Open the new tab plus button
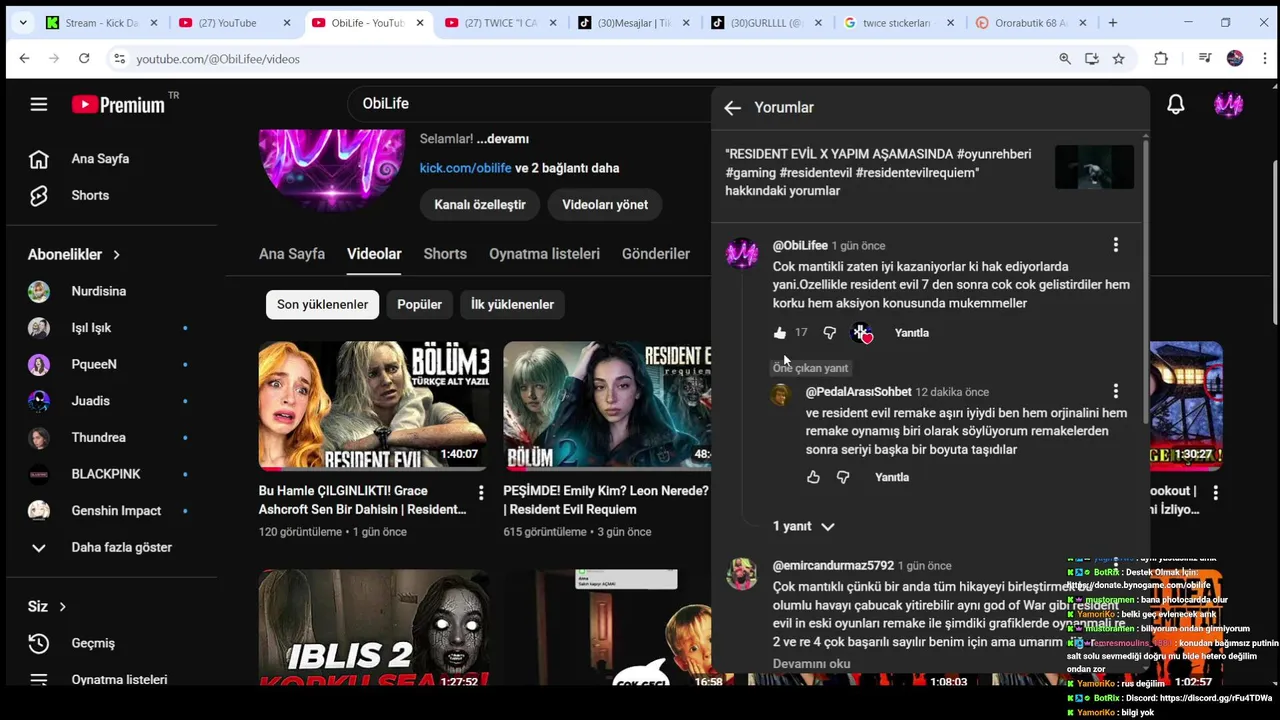This screenshot has width=1280, height=720. 1112,23
